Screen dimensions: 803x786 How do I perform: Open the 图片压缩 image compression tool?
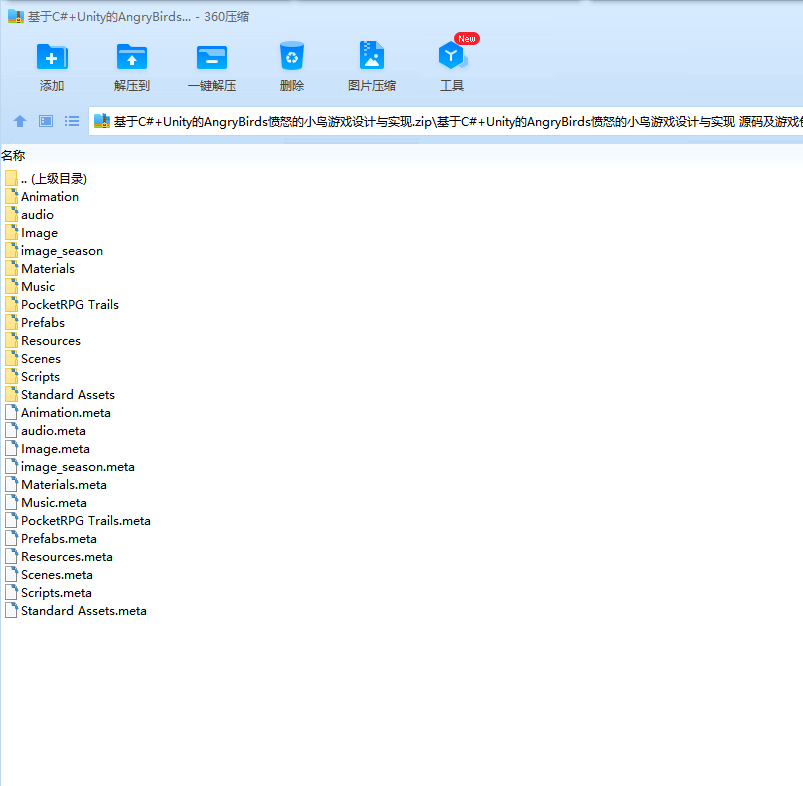coord(372,55)
